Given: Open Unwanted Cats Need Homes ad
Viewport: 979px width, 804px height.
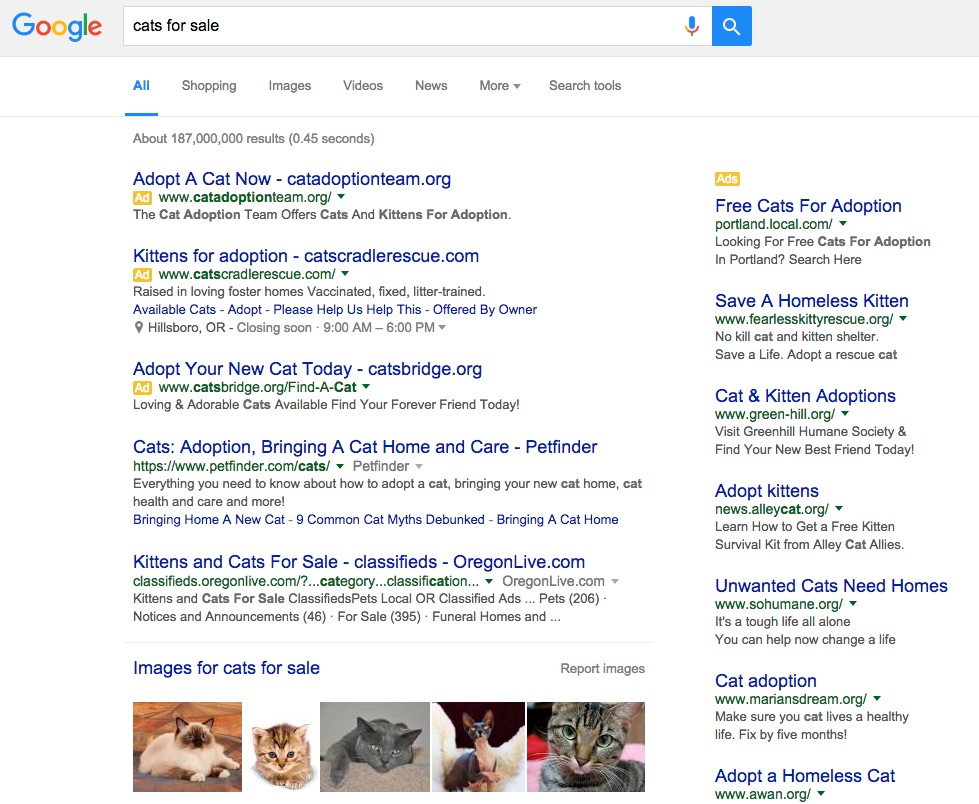Looking at the screenshot, I should click(831, 586).
